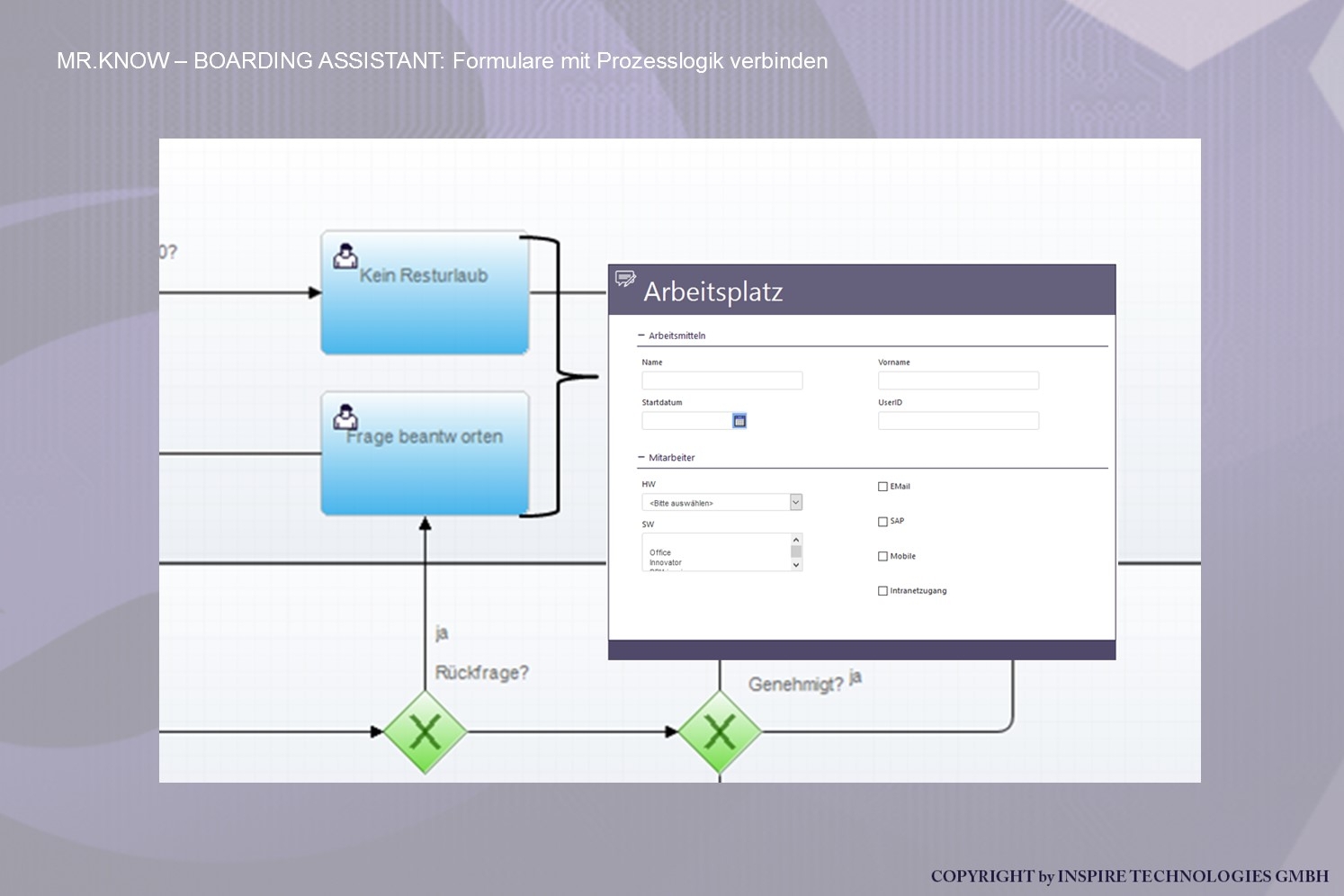Viewport: 1344px width, 896px height.
Task: Select the Kein Resturlaub task box
Action: (x=425, y=292)
